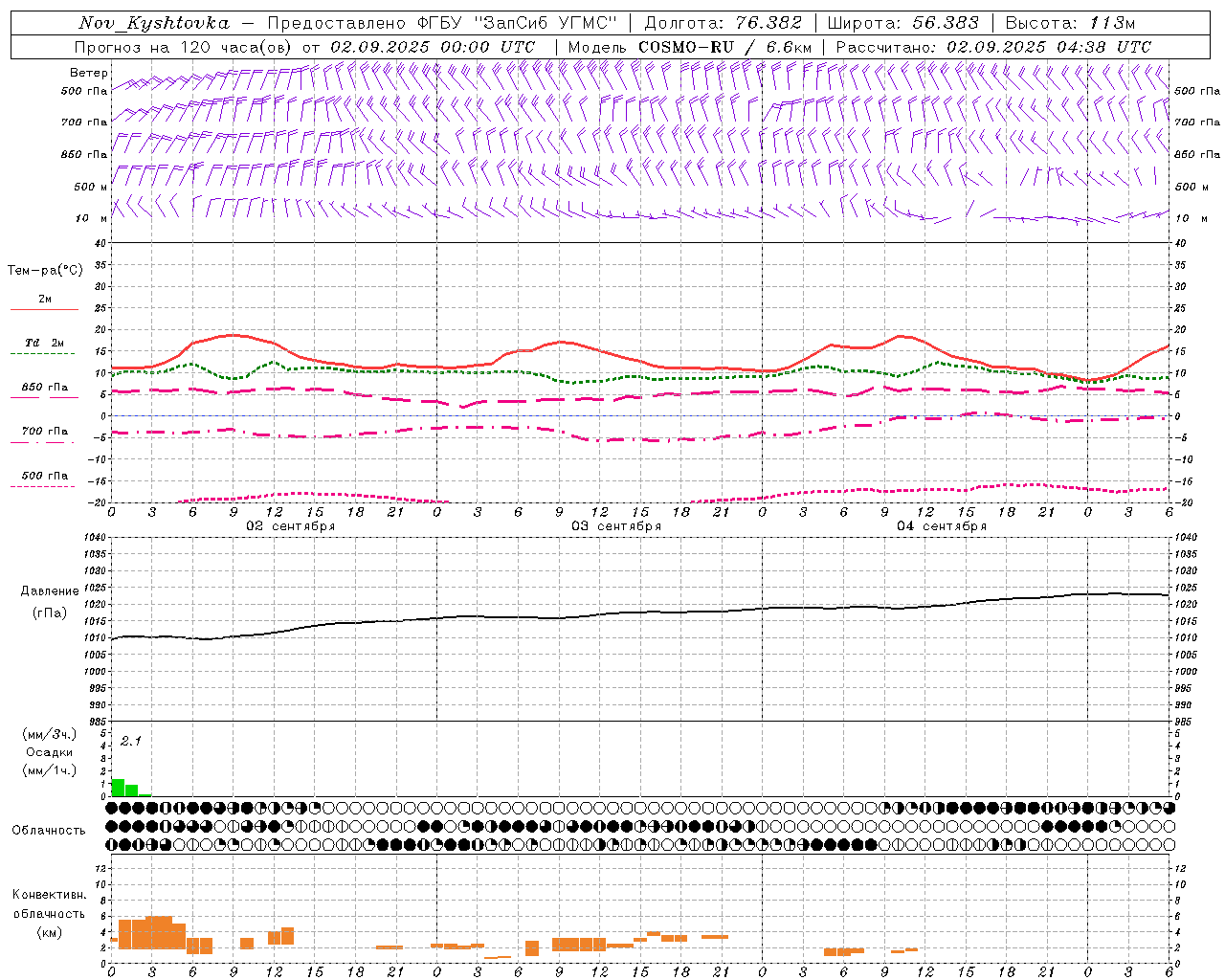Select the 02 сентября date label
This screenshot has width=1225, height=980.
pos(291,526)
